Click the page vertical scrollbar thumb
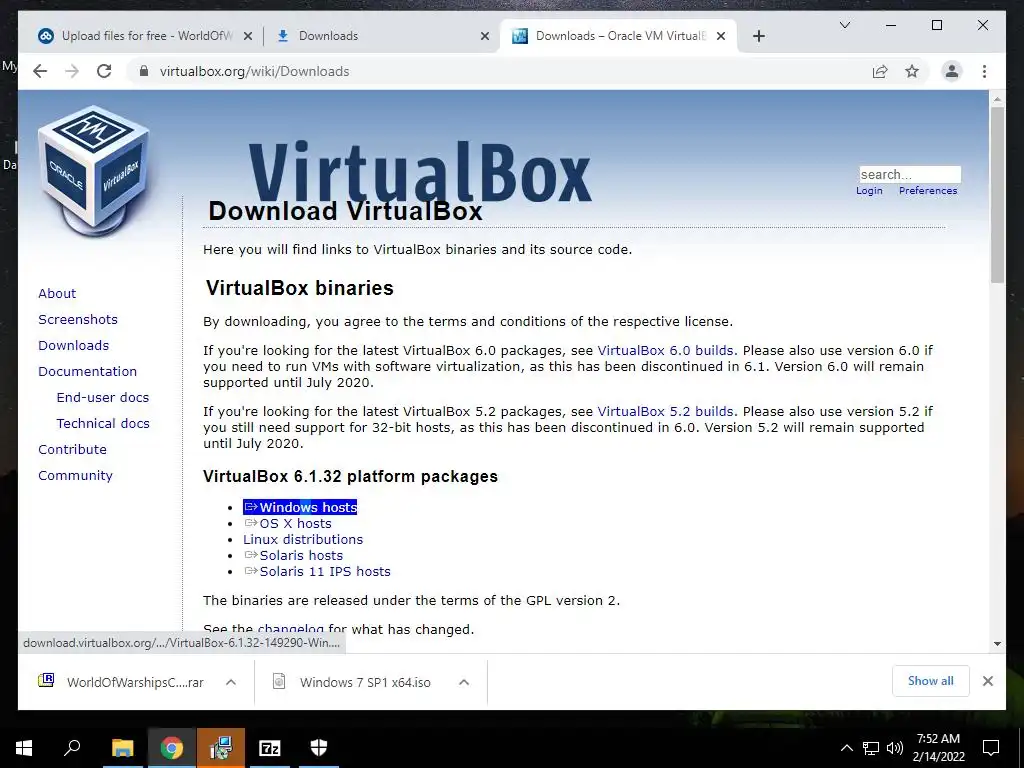The height and width of the screenshot is (768, 1024). point(997,194)
